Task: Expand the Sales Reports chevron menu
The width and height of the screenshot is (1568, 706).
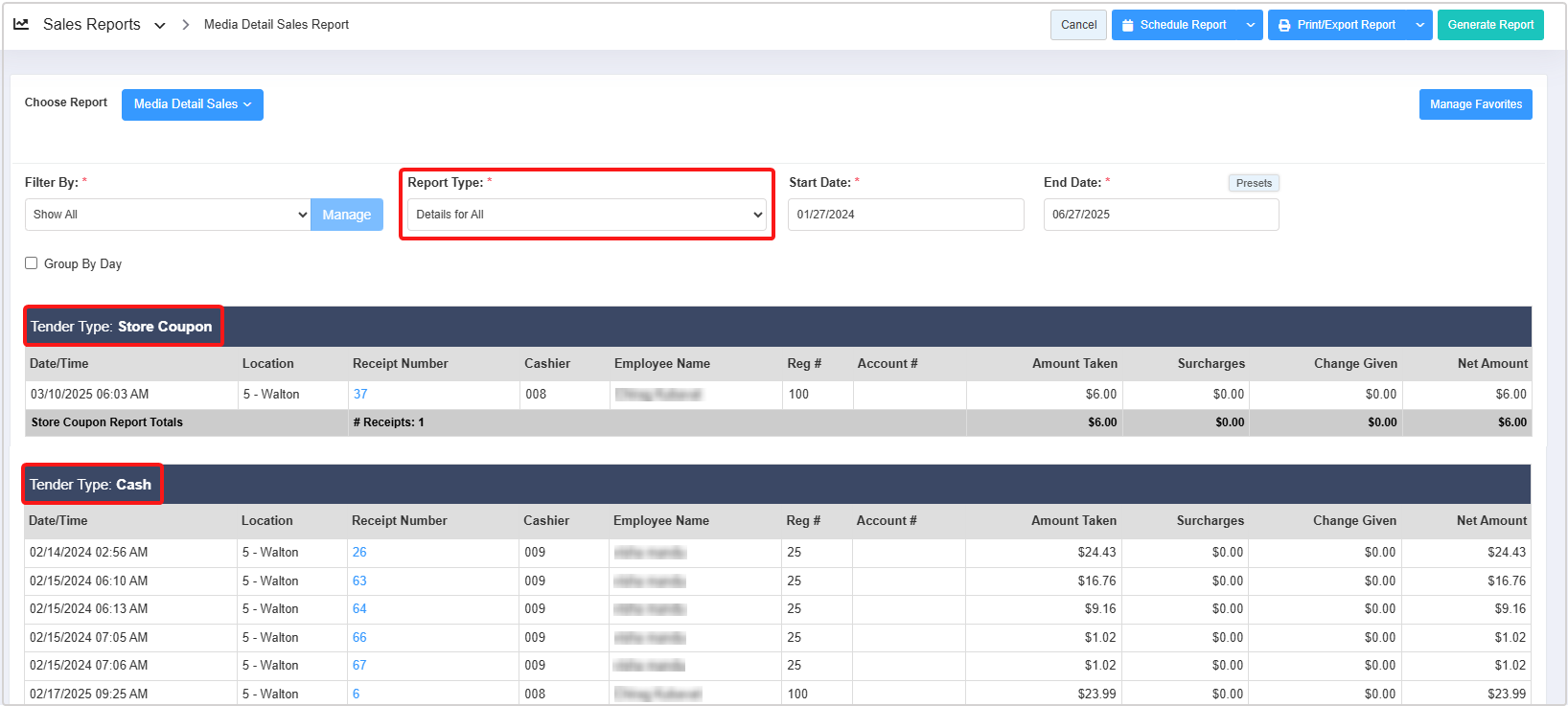Action: (x=160, y=26)
